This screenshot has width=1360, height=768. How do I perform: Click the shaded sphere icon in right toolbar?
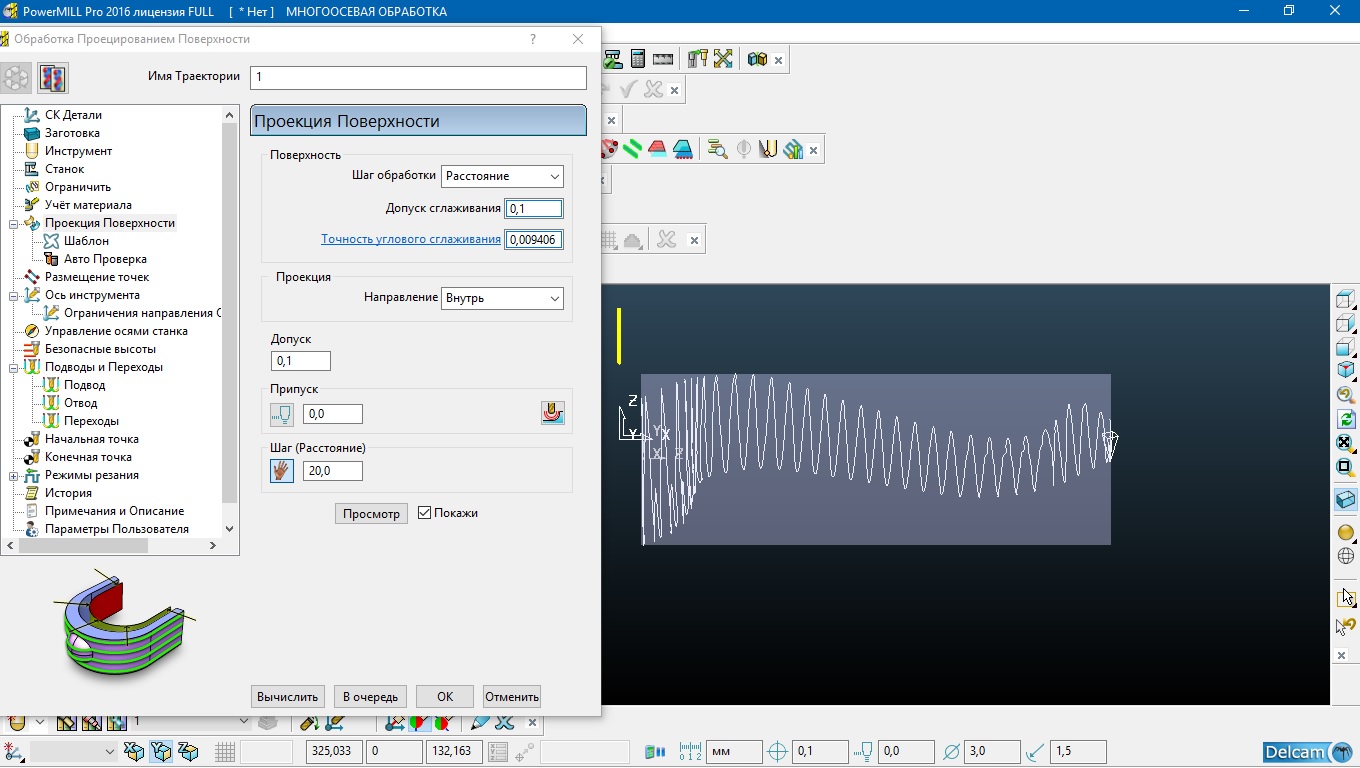point(1345,532)
